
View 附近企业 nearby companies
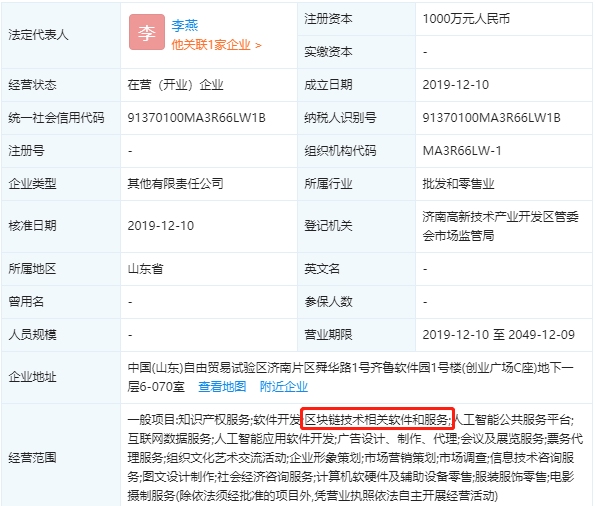(283, 386)
